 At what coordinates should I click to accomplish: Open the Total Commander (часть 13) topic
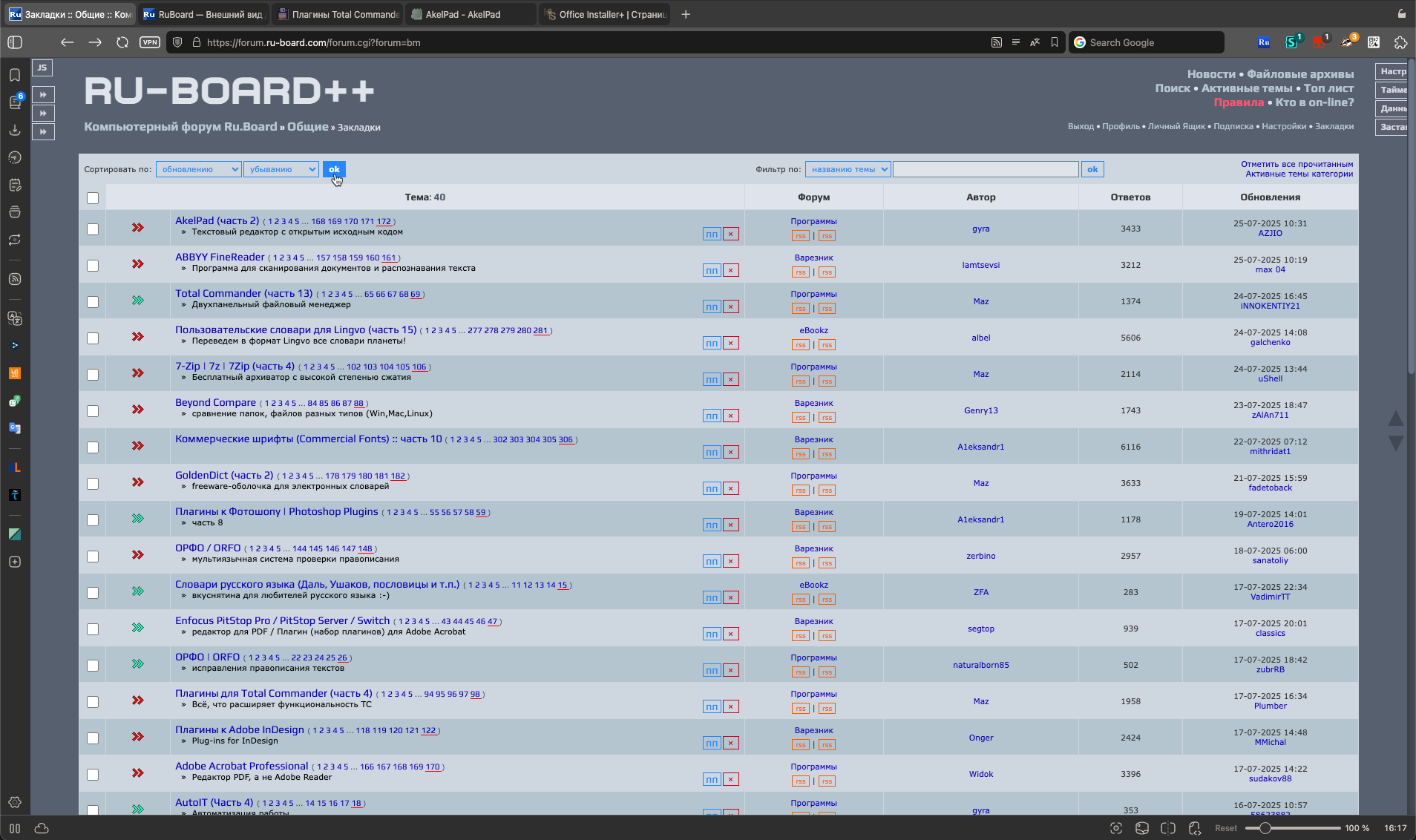243,293
